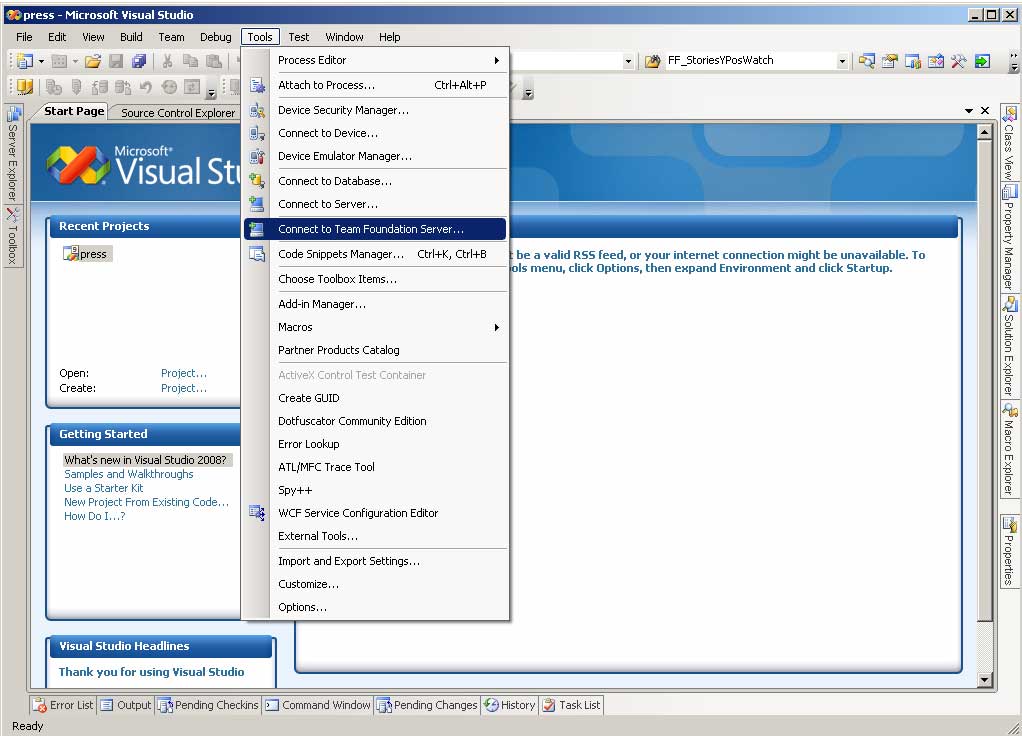The image size is (1022, 736).
Task: Click the Save All toolbar icon
Action: click(x=138, y=61)
